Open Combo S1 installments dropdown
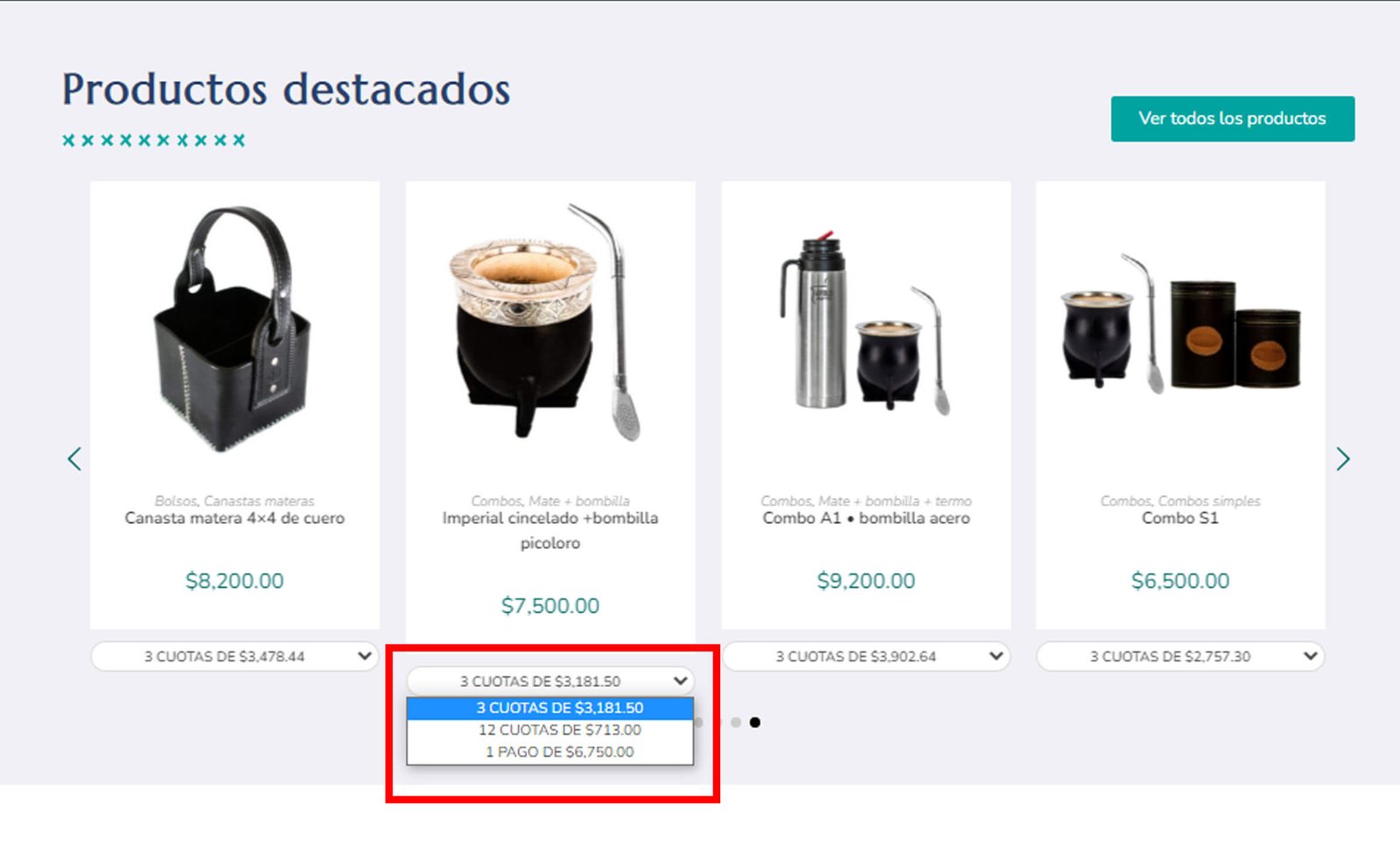The height and width of the screenshot is (859, 1400). click(1180, 656)
